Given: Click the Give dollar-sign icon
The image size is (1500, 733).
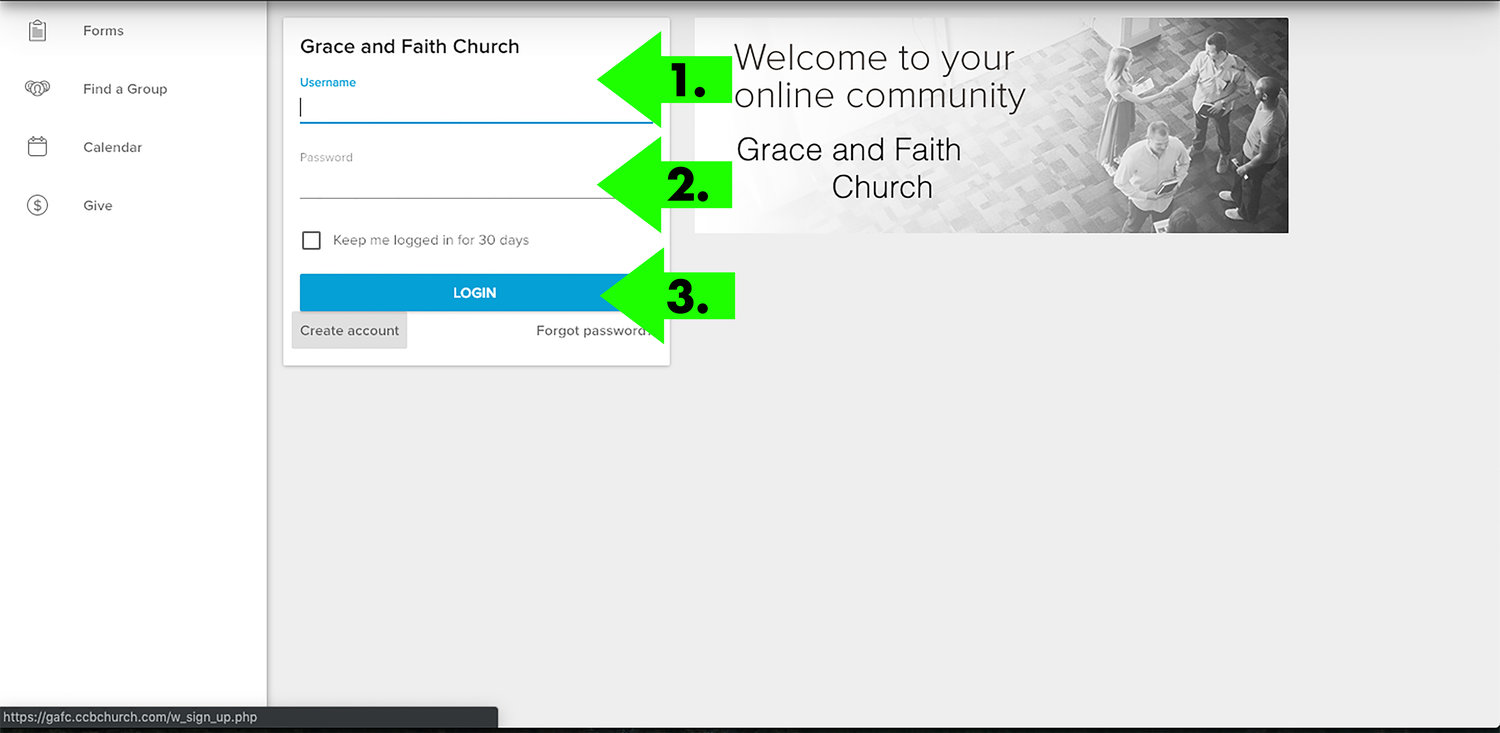Looking at the screenshot, I should click(x=37, y=205).
